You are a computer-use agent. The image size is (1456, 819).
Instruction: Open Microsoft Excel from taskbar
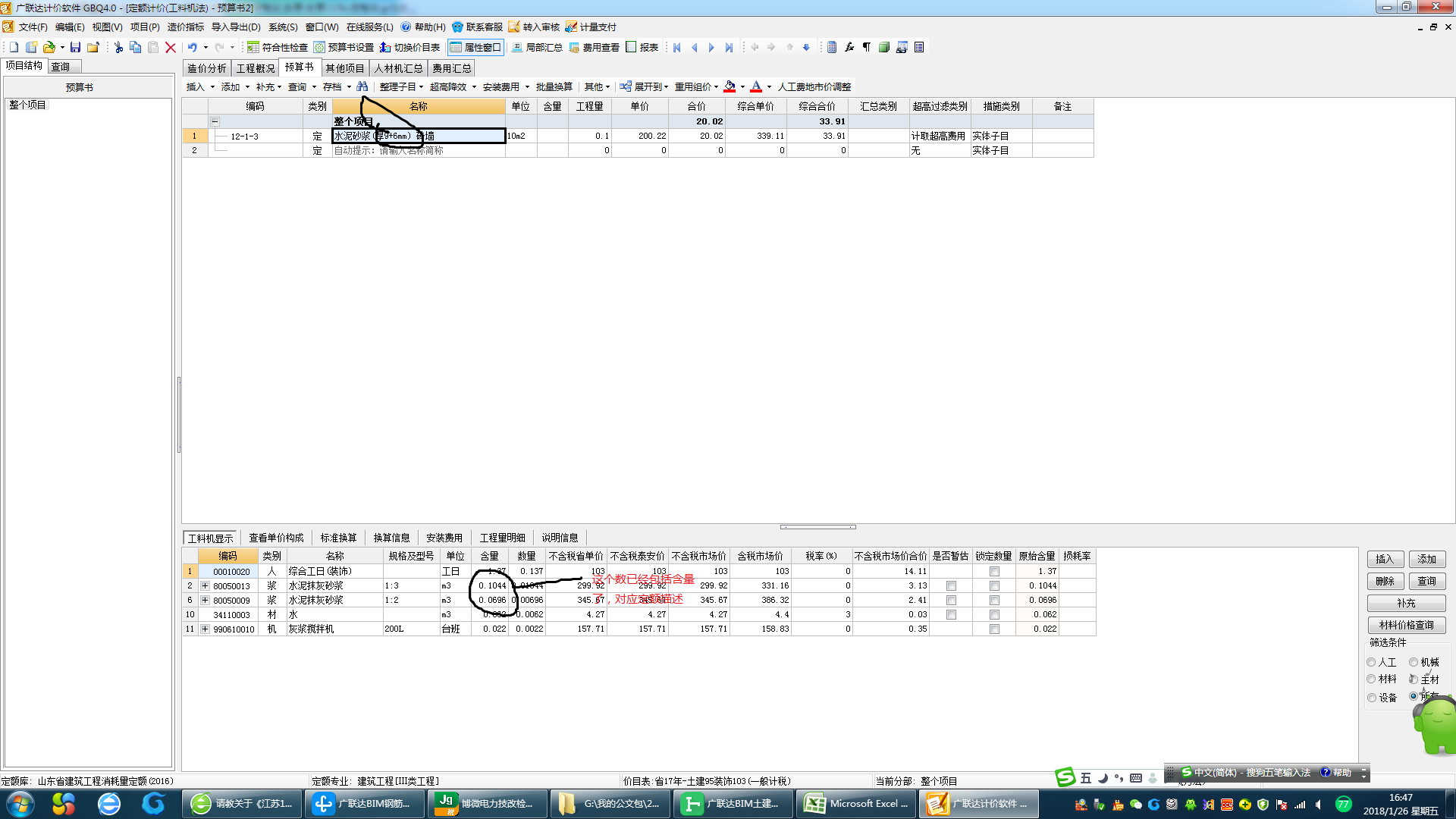(x=856, y=804)
